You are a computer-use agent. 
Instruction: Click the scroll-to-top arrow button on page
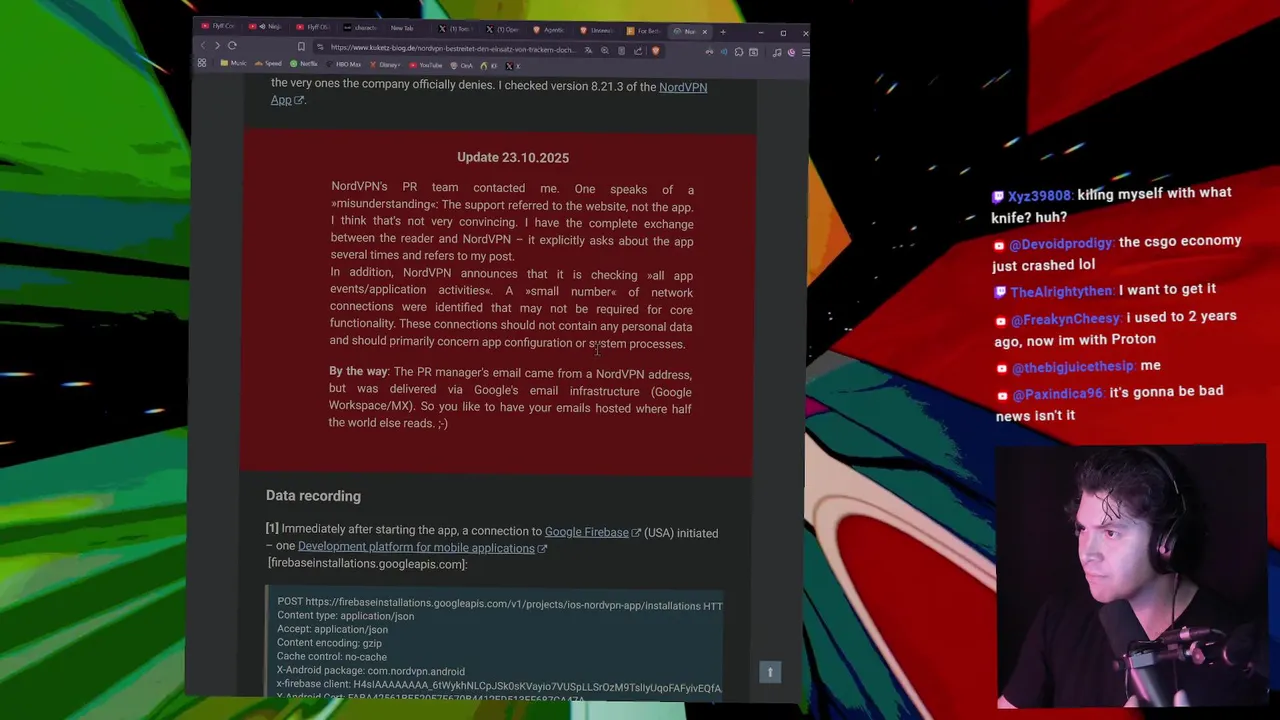point(770,672)
